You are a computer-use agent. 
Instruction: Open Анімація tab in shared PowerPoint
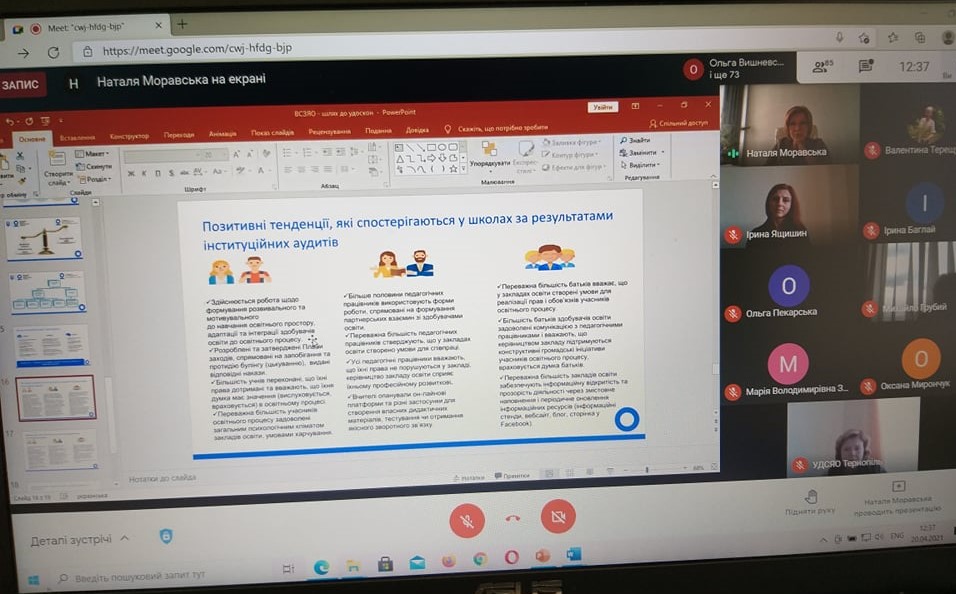click(x=223, y=134)
